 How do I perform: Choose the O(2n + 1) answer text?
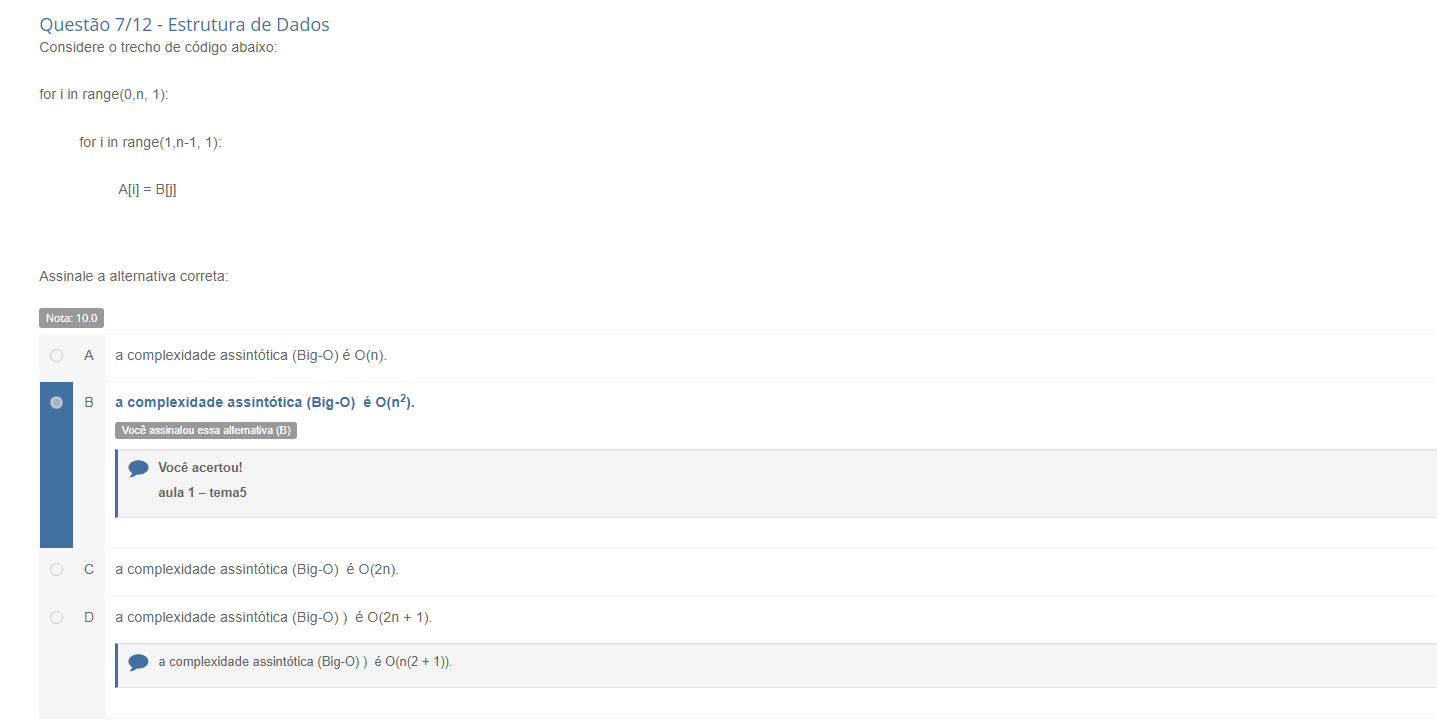tap(273, 617)
